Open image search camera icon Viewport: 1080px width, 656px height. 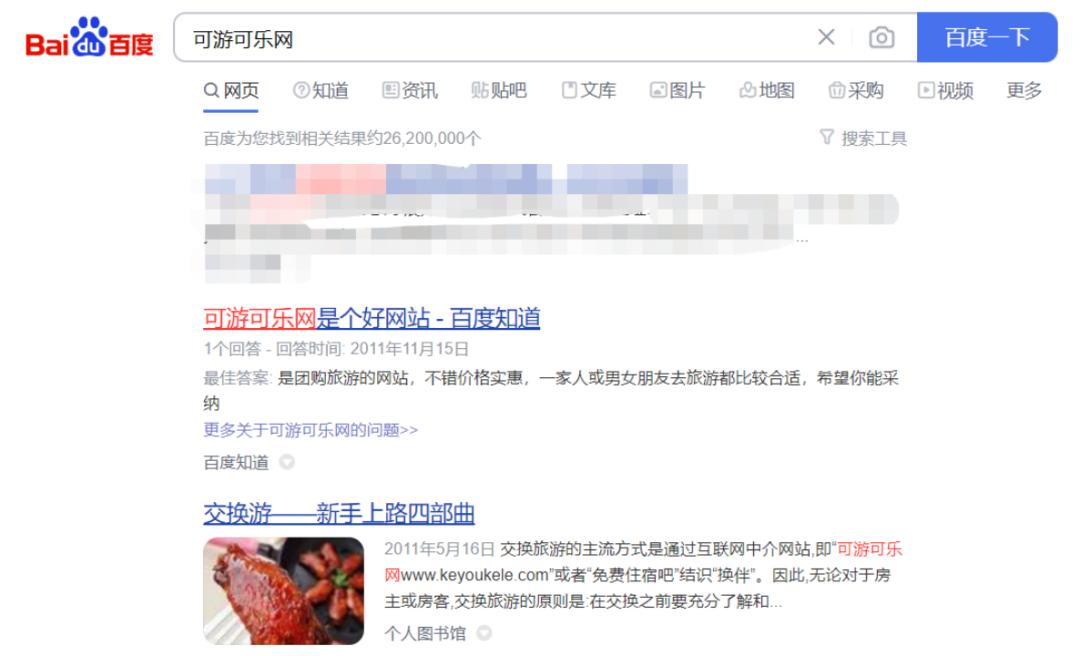[x=882, y=37]
